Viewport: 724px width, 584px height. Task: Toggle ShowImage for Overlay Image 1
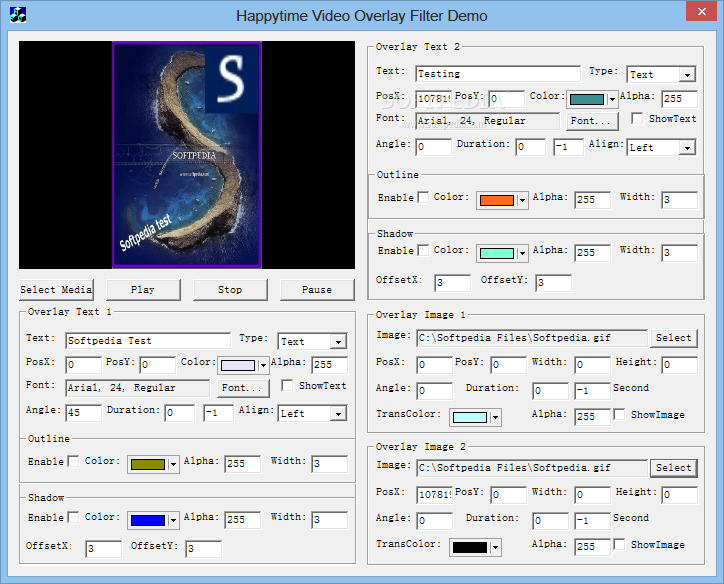tap(619, 414)
